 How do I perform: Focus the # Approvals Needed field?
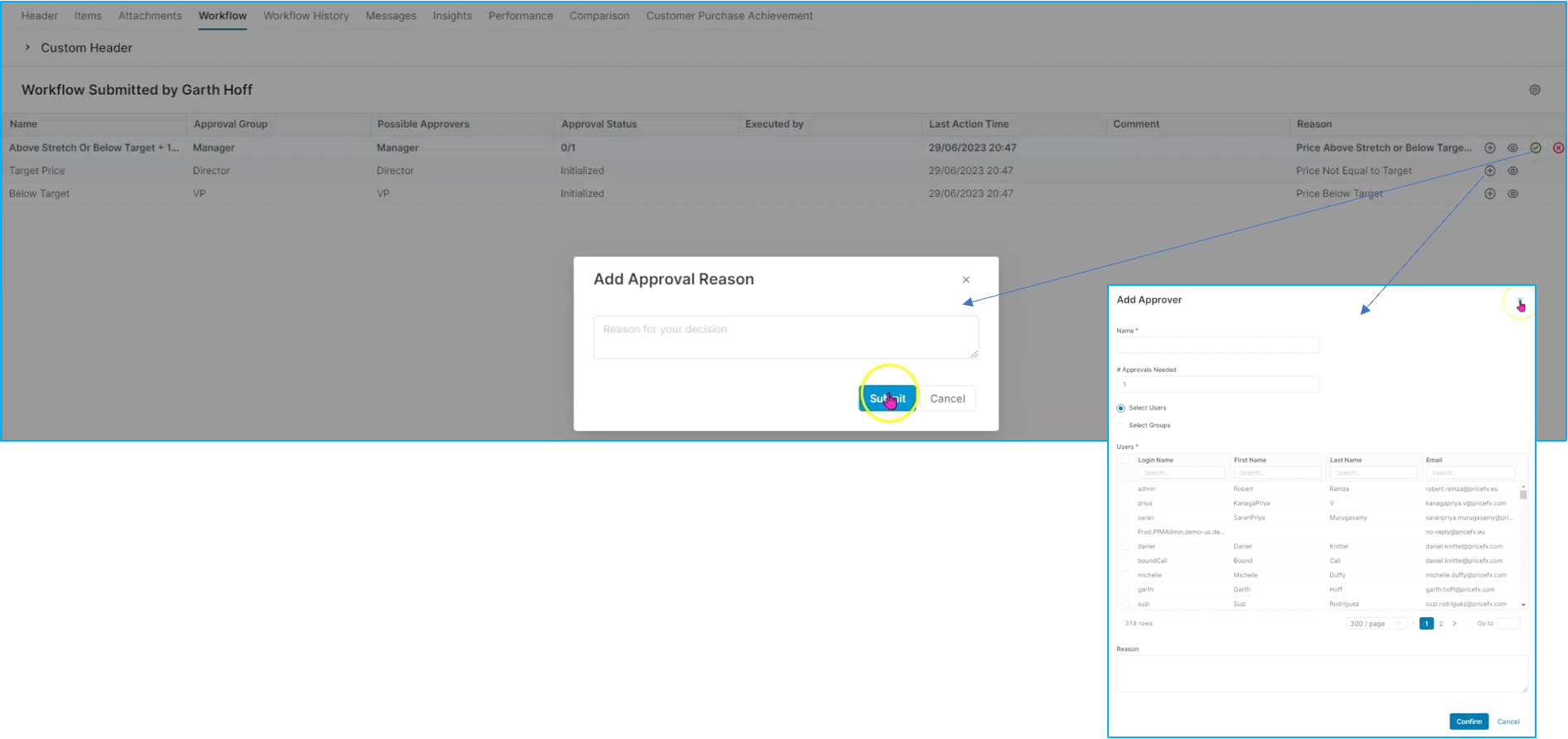[1217, 384]
